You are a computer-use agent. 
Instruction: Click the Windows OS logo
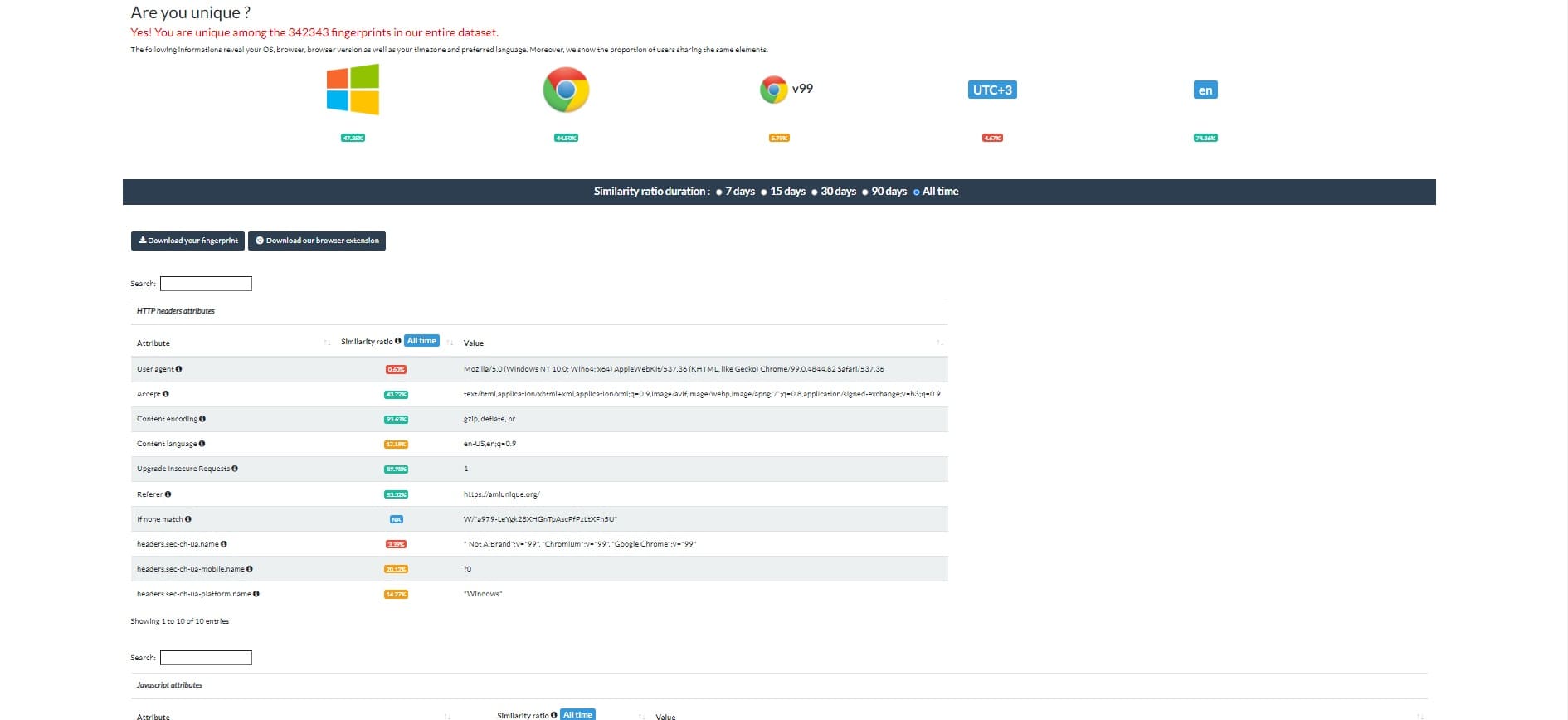(x=353, y=90)
